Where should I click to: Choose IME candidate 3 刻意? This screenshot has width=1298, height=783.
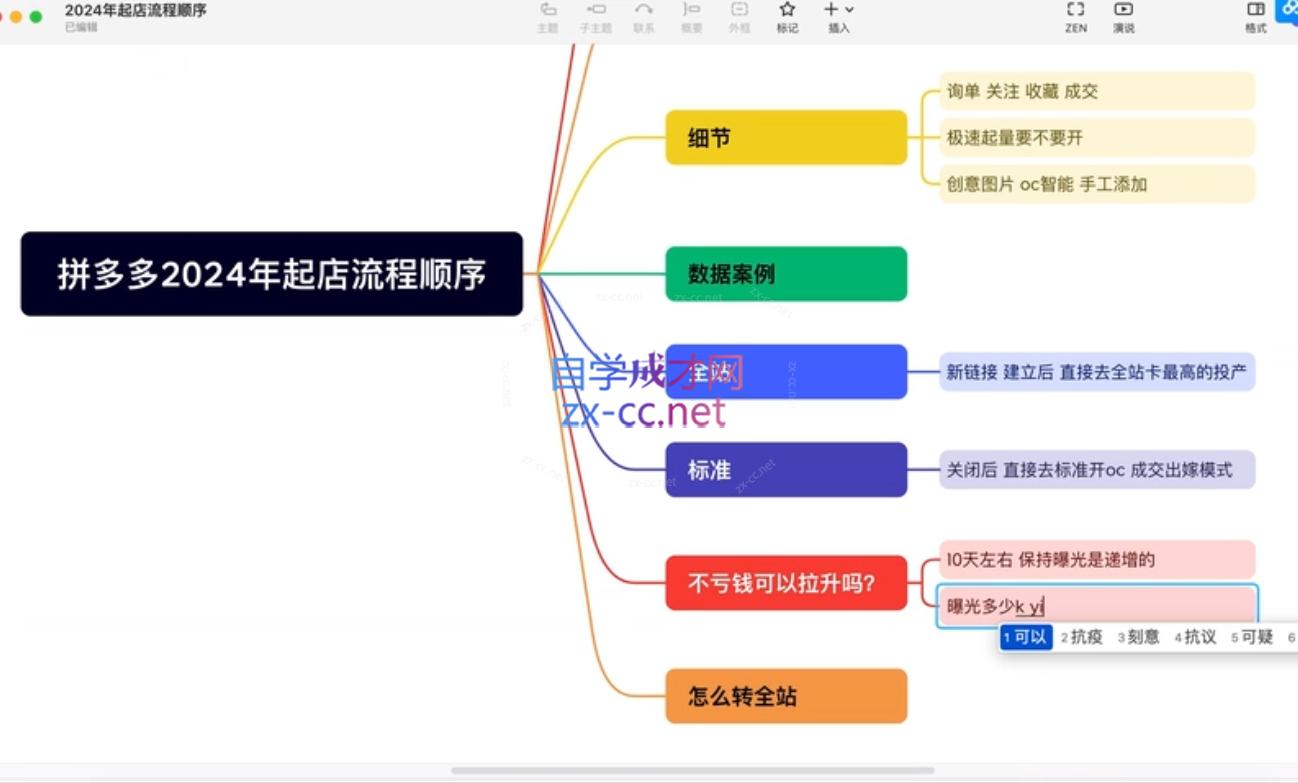click(1139, 637)
